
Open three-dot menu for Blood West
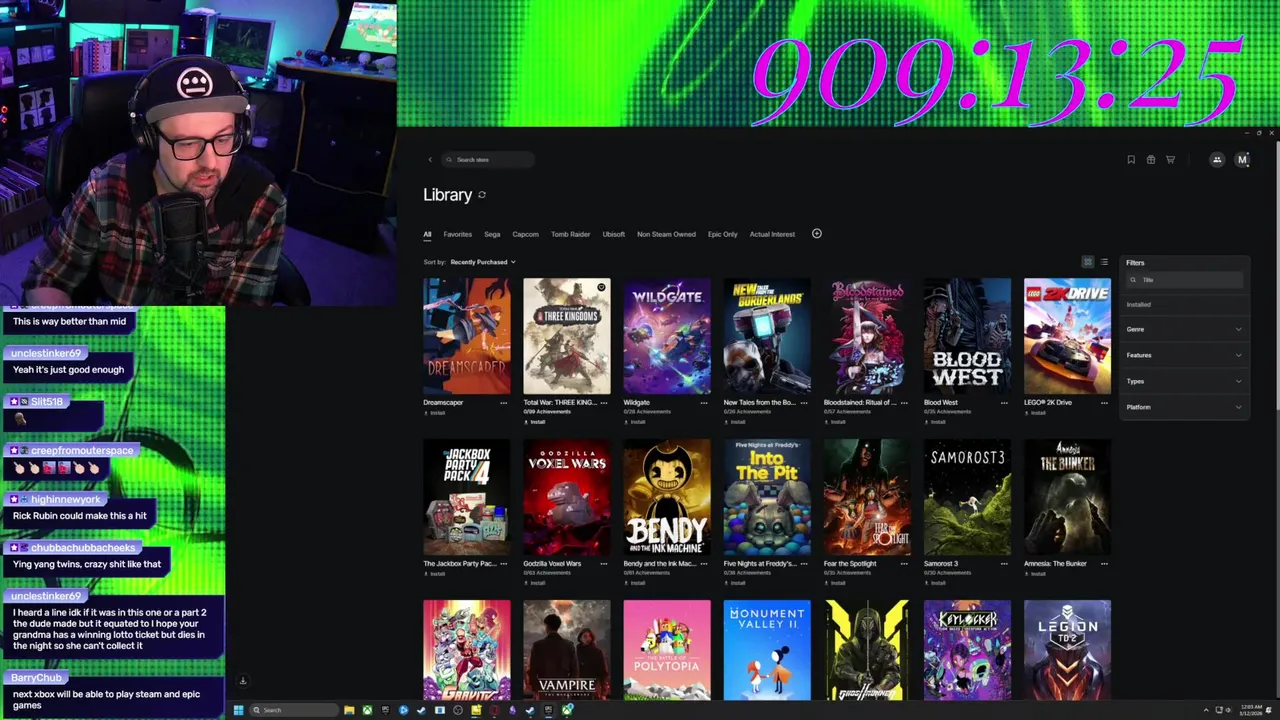point(1003,403)
